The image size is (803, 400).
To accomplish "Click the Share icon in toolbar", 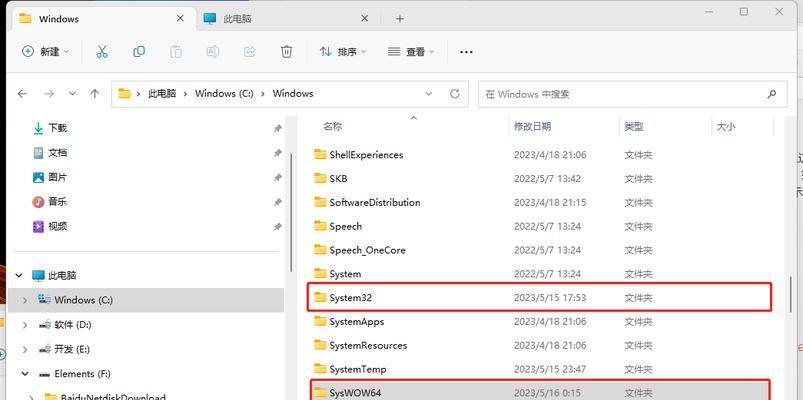I will point(249,52).
